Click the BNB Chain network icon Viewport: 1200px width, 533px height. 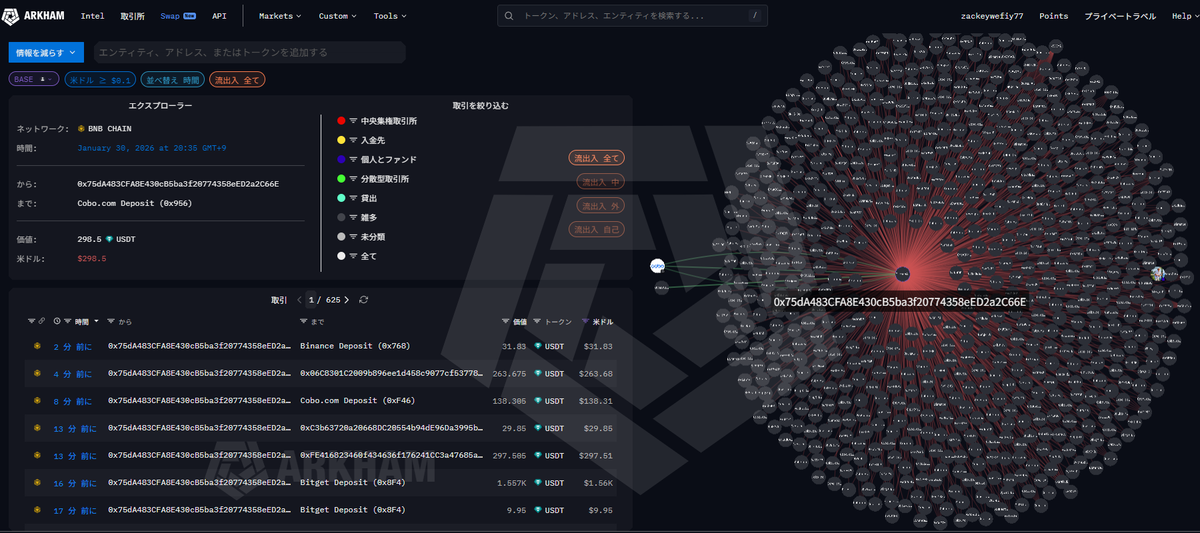pyautogui.click(x=81, y=128)
